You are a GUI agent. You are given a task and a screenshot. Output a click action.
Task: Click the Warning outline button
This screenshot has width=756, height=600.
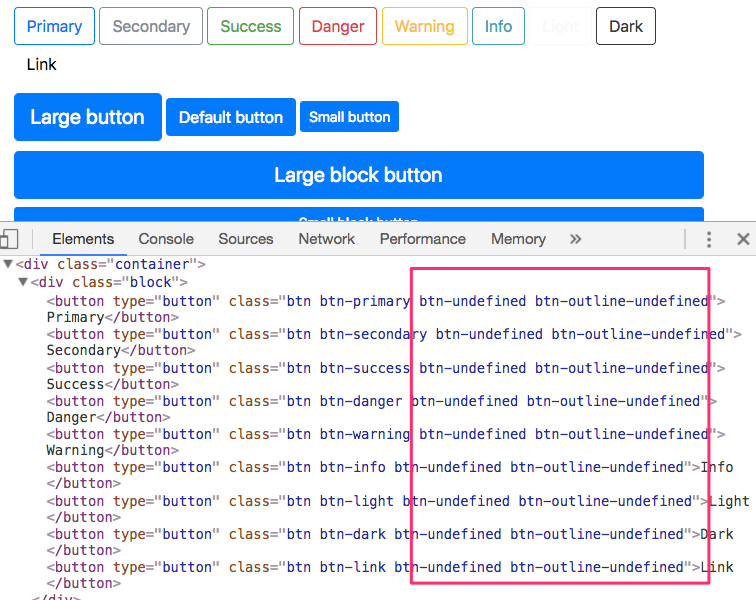tap(424, 26)
